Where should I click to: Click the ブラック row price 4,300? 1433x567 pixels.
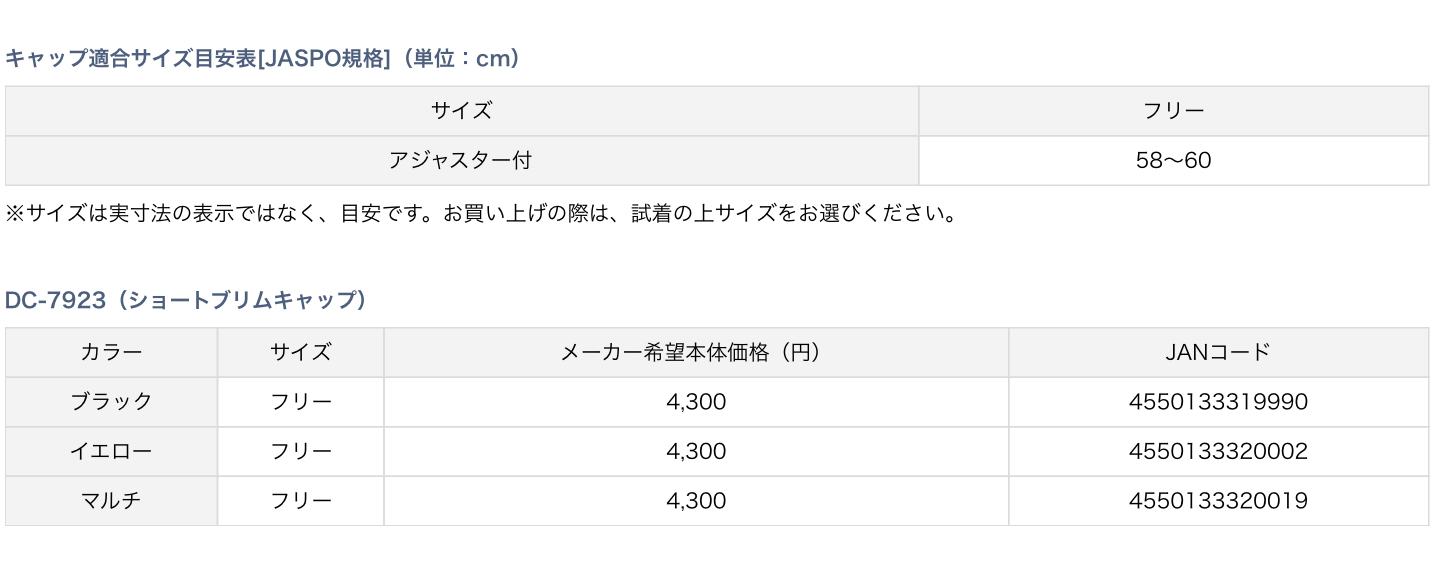pyautogui.click(x=695, y=402)
